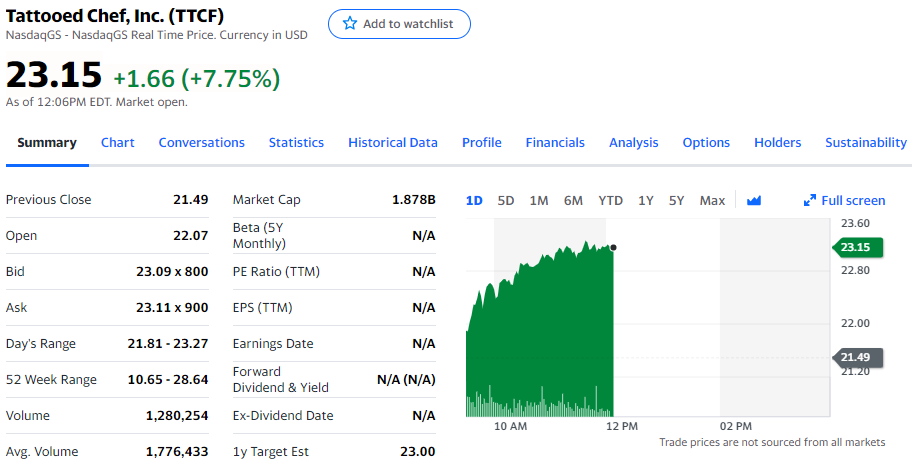
Task: Show the 5Y chart range
Action: [x=676, y=201]
